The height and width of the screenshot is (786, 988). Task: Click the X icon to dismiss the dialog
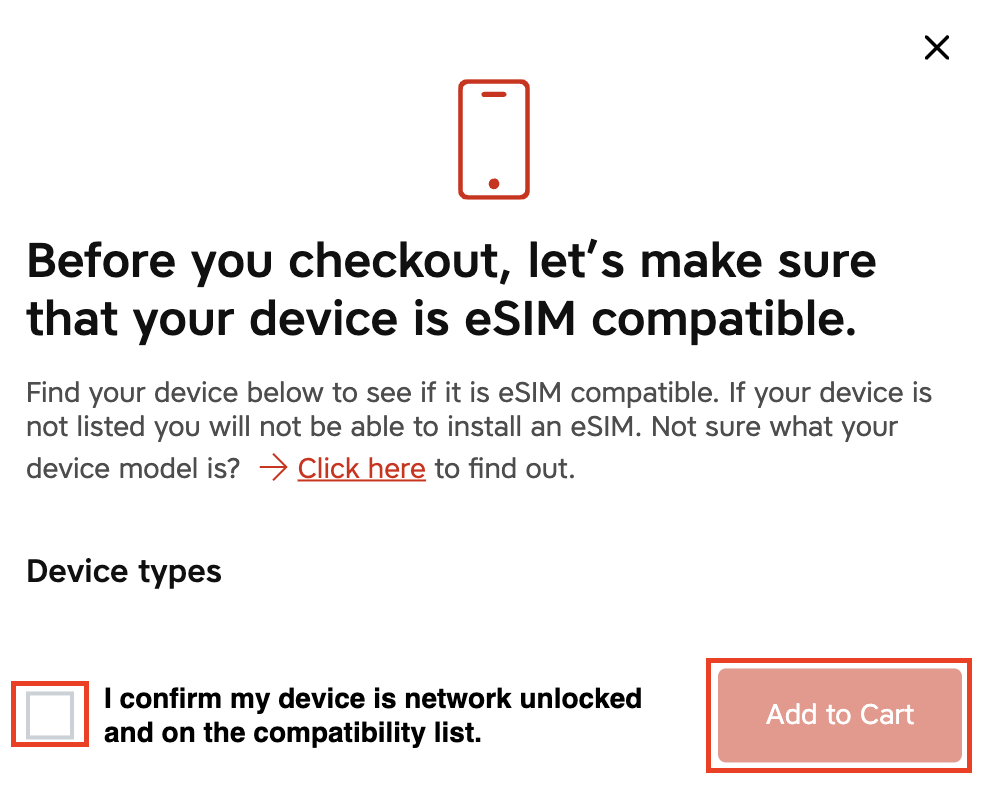936,47
